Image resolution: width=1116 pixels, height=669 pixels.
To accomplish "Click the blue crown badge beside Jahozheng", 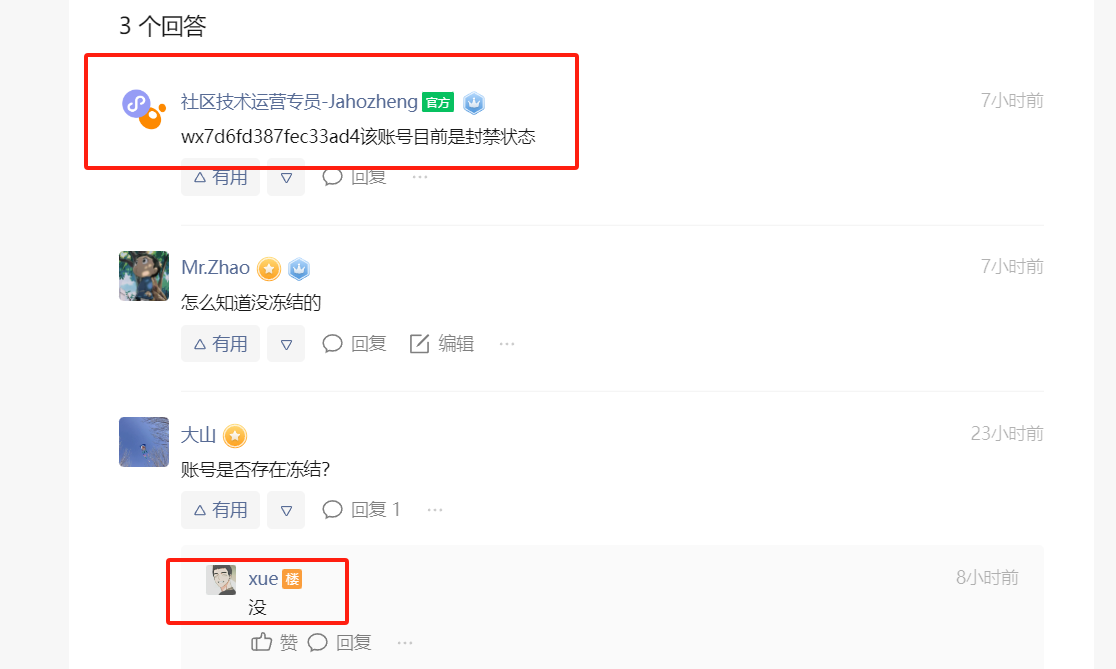I will 473,103.
